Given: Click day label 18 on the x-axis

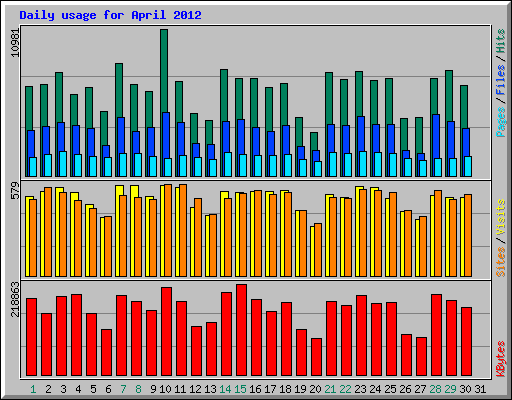Looking at the screenshot, I should 285,389.
